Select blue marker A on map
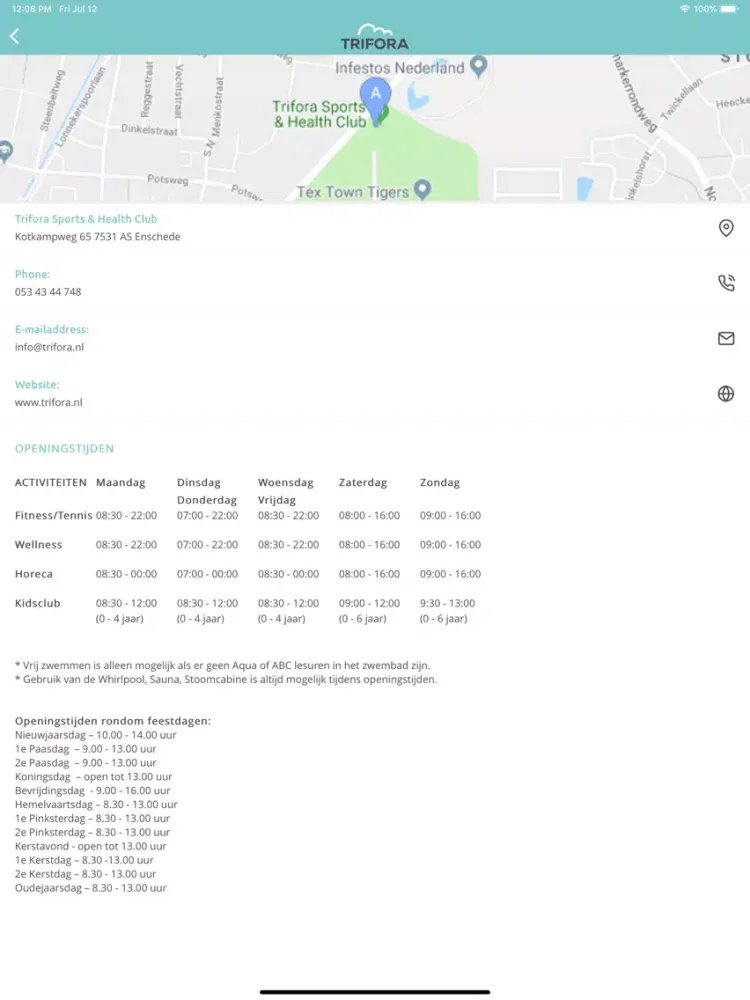750x1000 pixels. (x=376, y=101)
